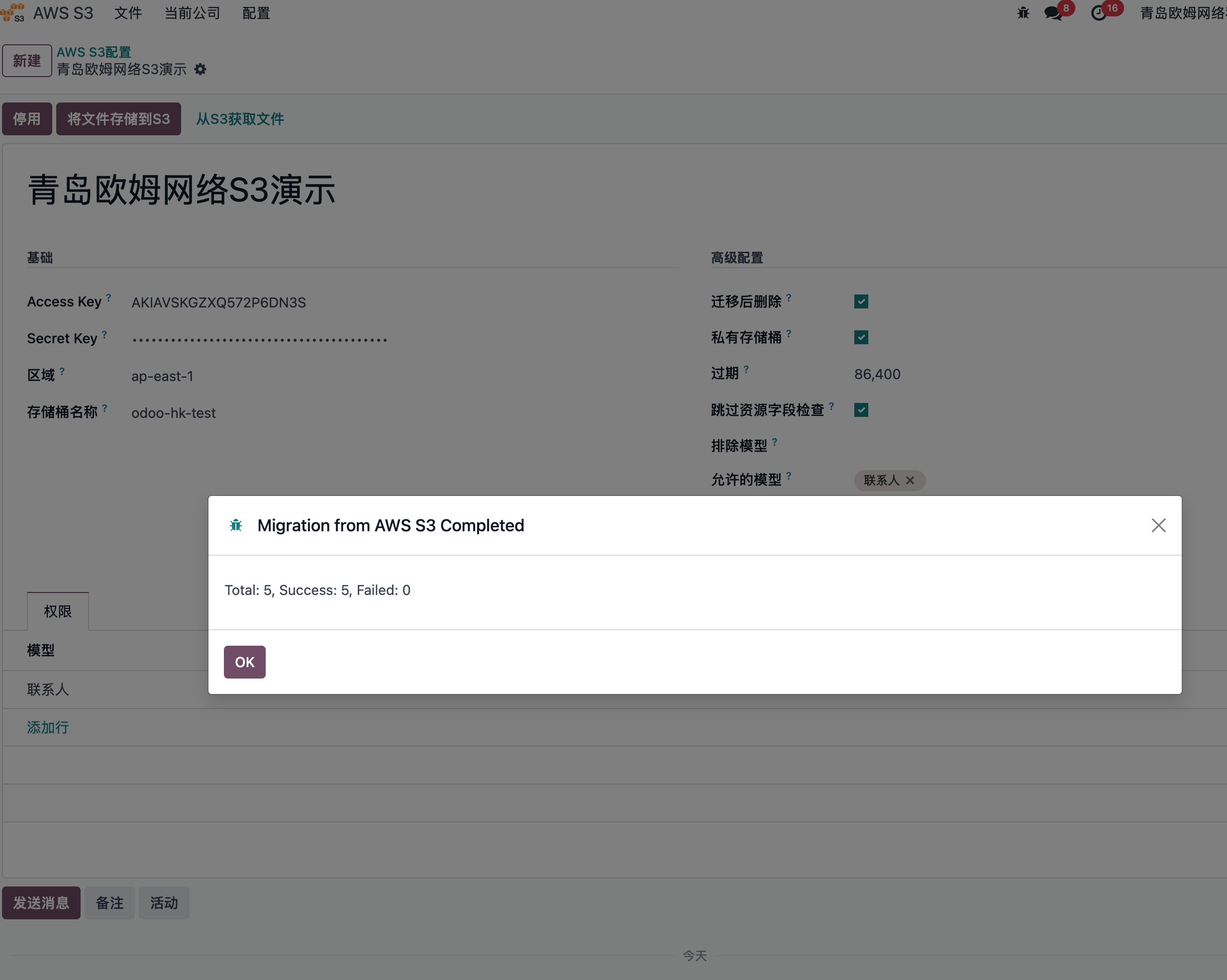Screen dimensions: 1227x980
Task: Click the 从S3获取文件 button
Action: 240,119
